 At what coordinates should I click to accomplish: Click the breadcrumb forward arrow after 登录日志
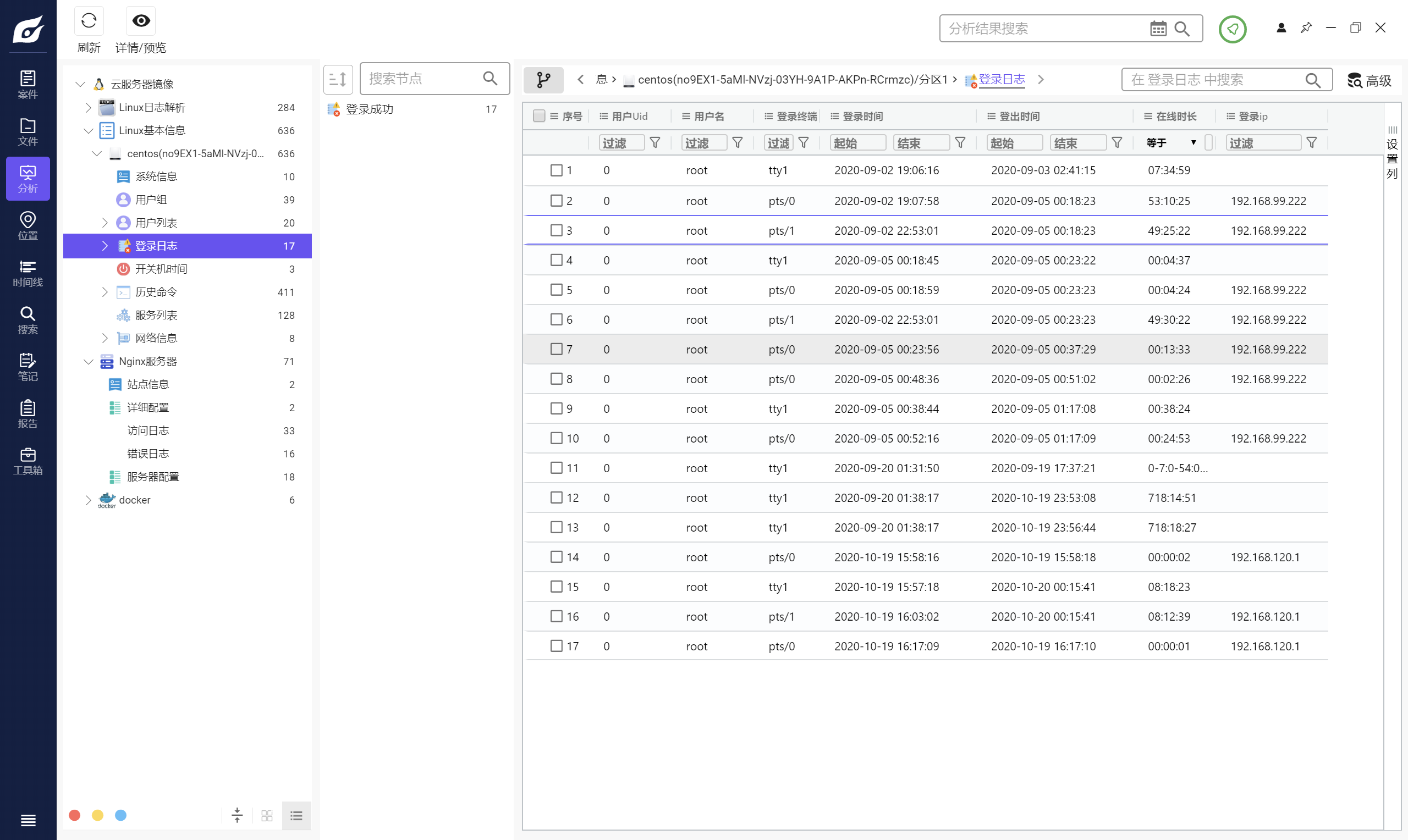[x=1041, y=79]
